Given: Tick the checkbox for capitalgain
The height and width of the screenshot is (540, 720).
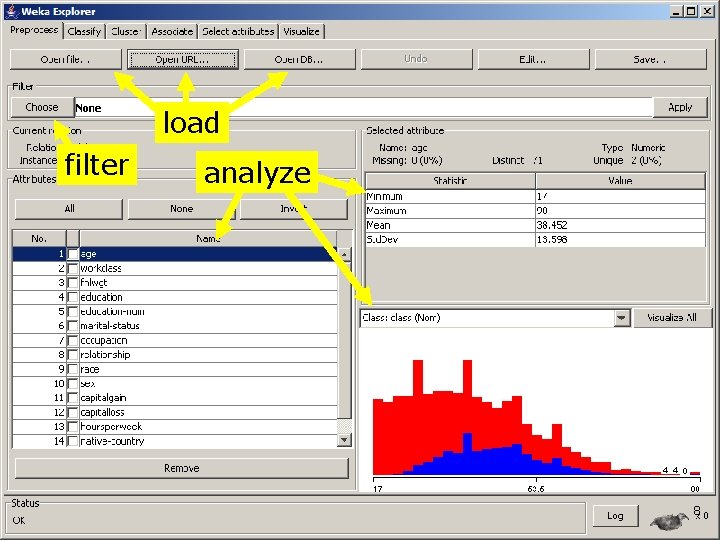Looking at the screenshot, I should [x=73, y=398].
